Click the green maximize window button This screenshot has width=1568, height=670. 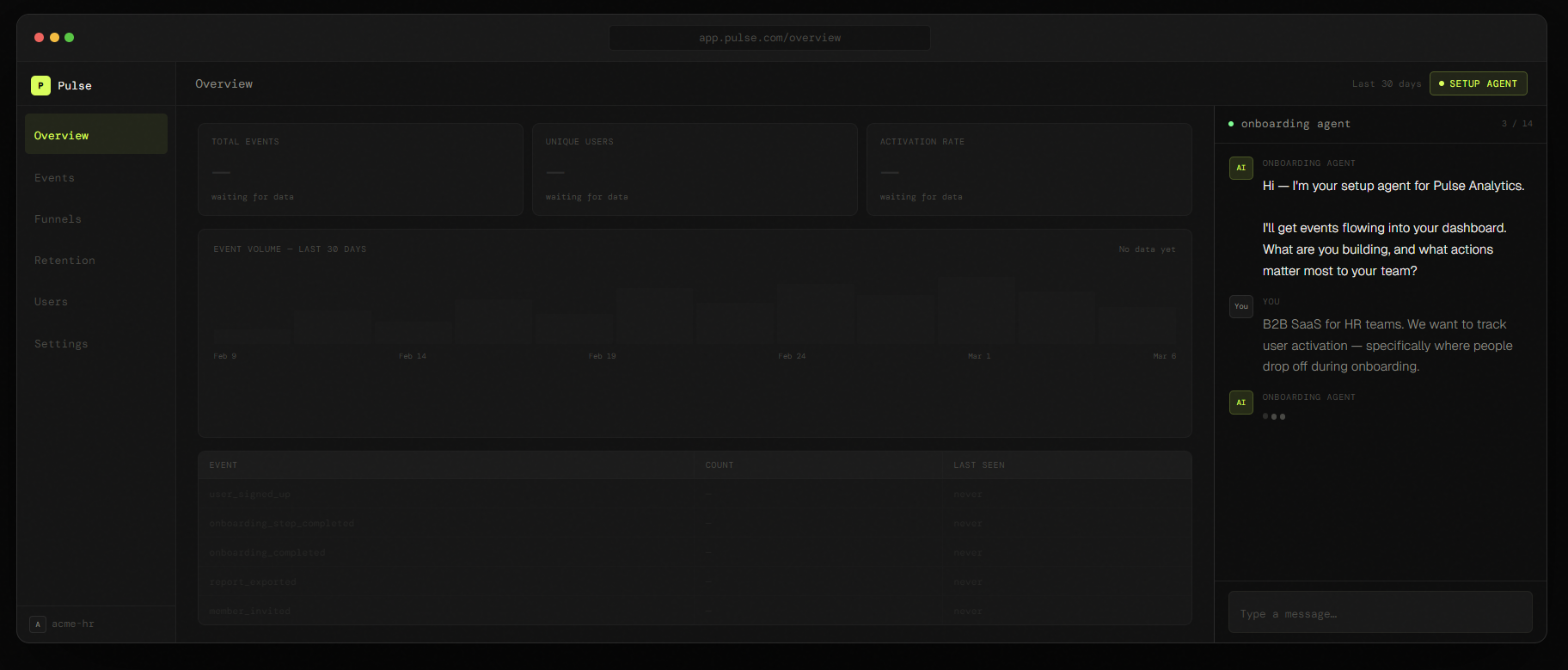click(70, 37)
